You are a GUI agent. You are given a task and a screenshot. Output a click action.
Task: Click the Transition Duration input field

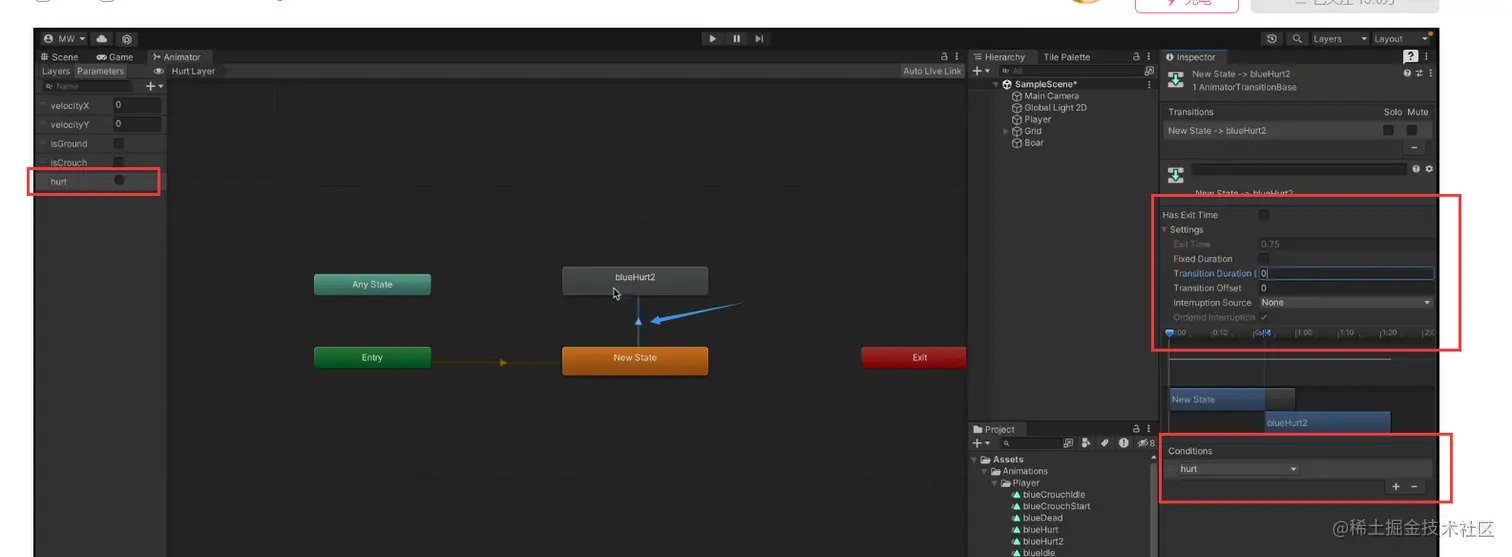coord(1346,273)
